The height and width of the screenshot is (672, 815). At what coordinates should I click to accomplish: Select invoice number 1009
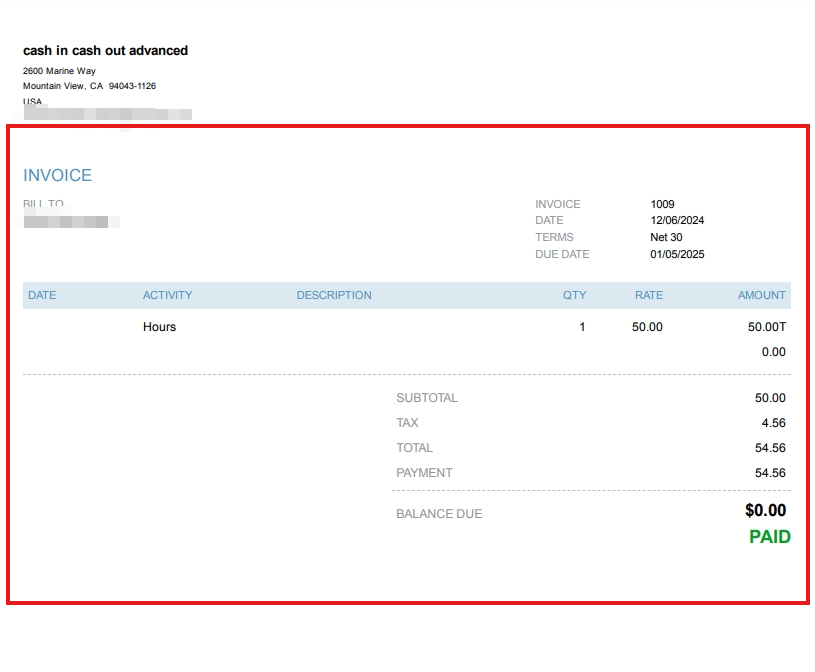coord(662,204)
